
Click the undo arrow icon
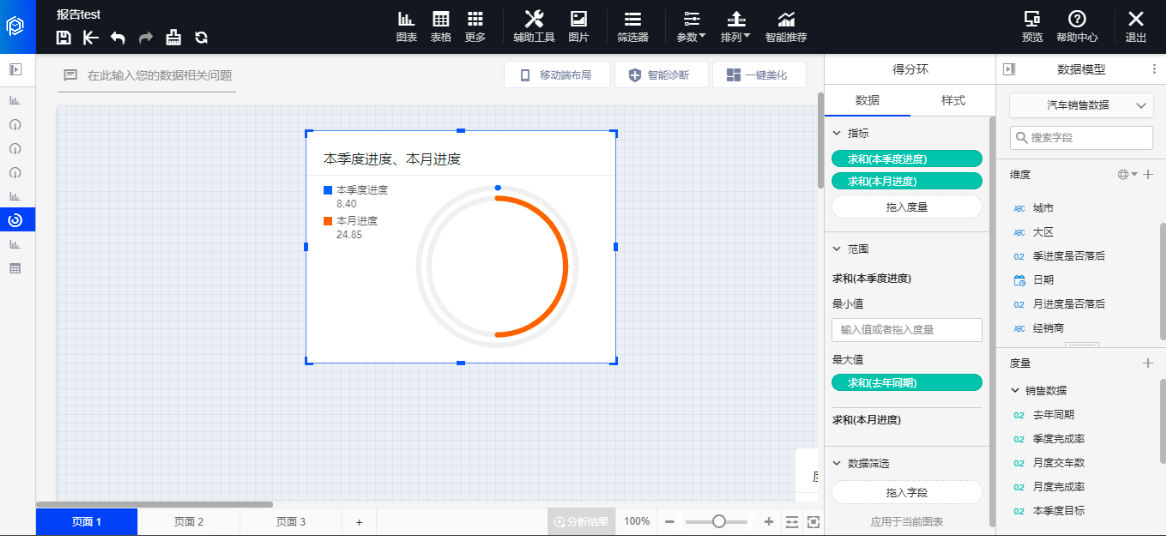[x=118, y=38]
